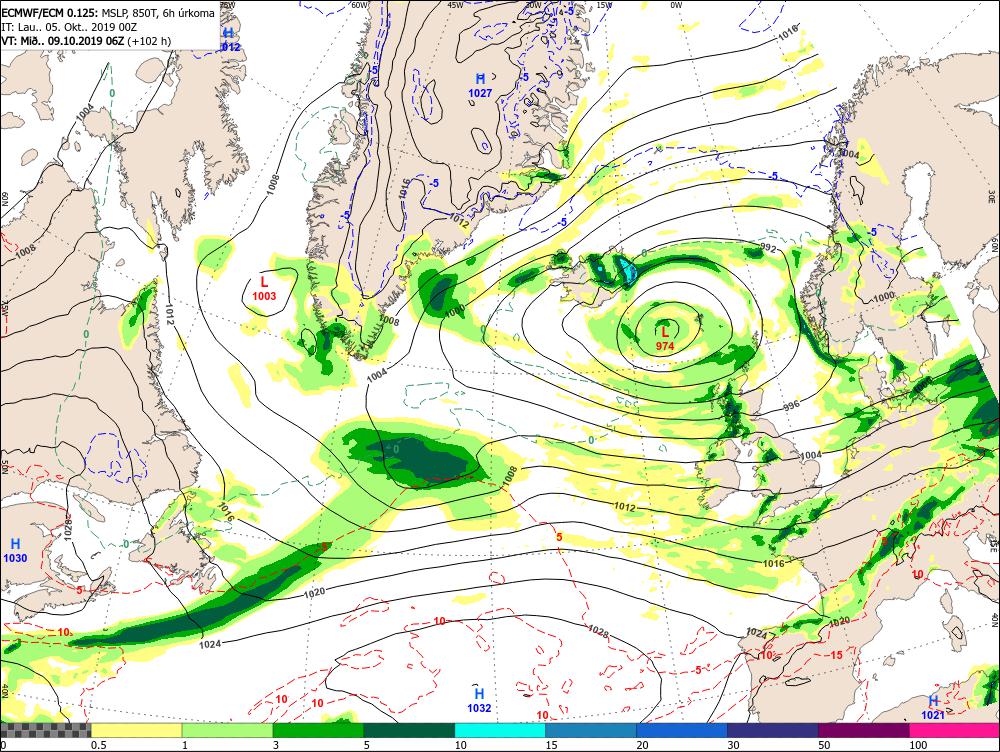This screenshot has width=1000, height=752.
Task: Click the red '5' isotherm label in mid-Atlantic
Action: [x=559, y=537]
